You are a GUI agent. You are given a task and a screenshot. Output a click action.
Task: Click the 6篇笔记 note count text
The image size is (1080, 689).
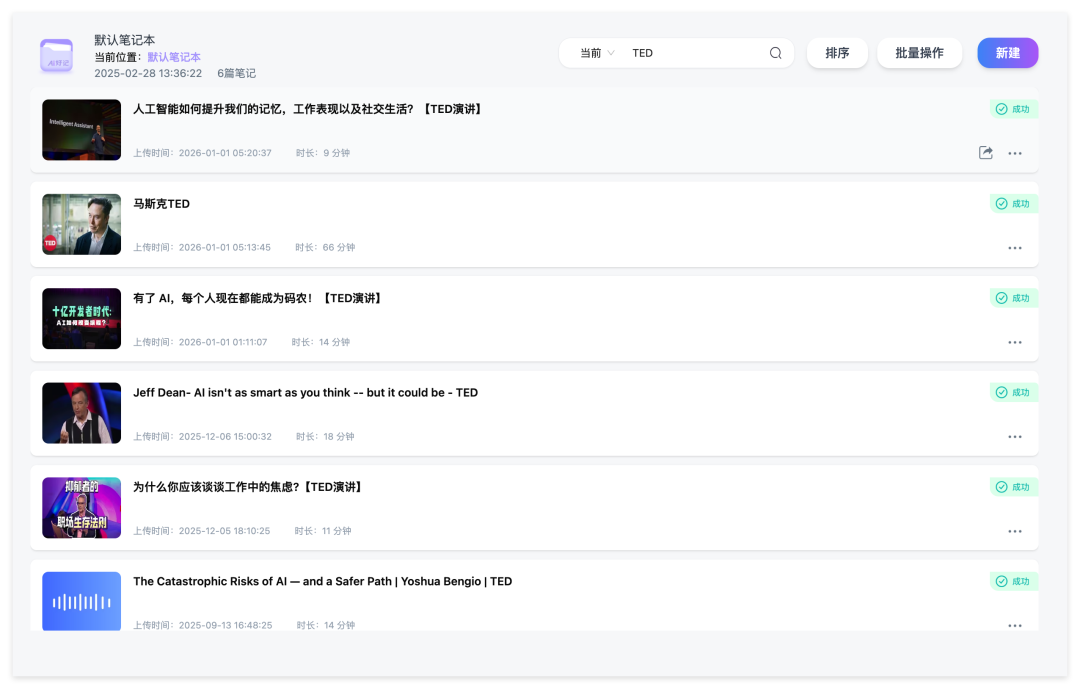(236, 73)
